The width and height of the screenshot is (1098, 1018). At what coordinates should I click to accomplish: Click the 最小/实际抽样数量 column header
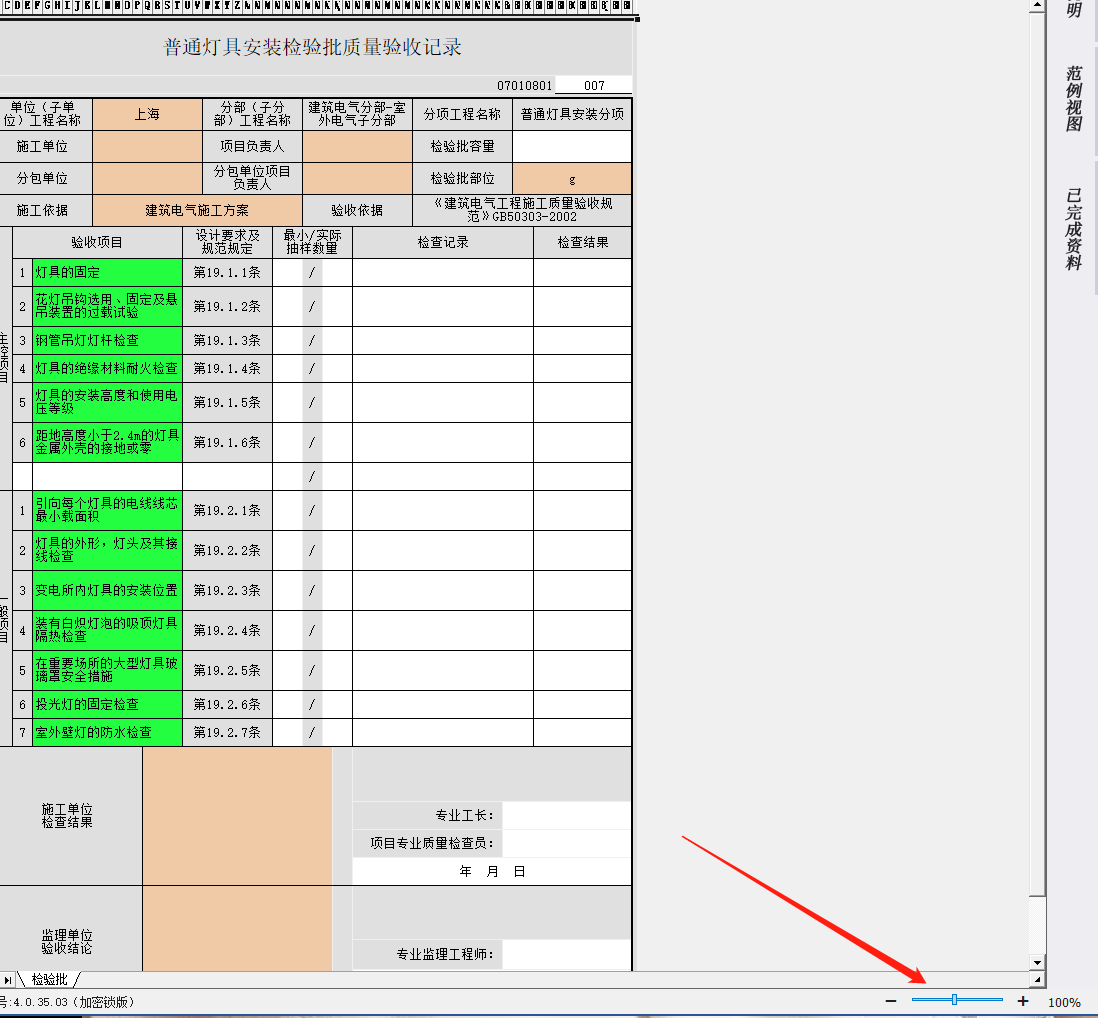point(312,242)
